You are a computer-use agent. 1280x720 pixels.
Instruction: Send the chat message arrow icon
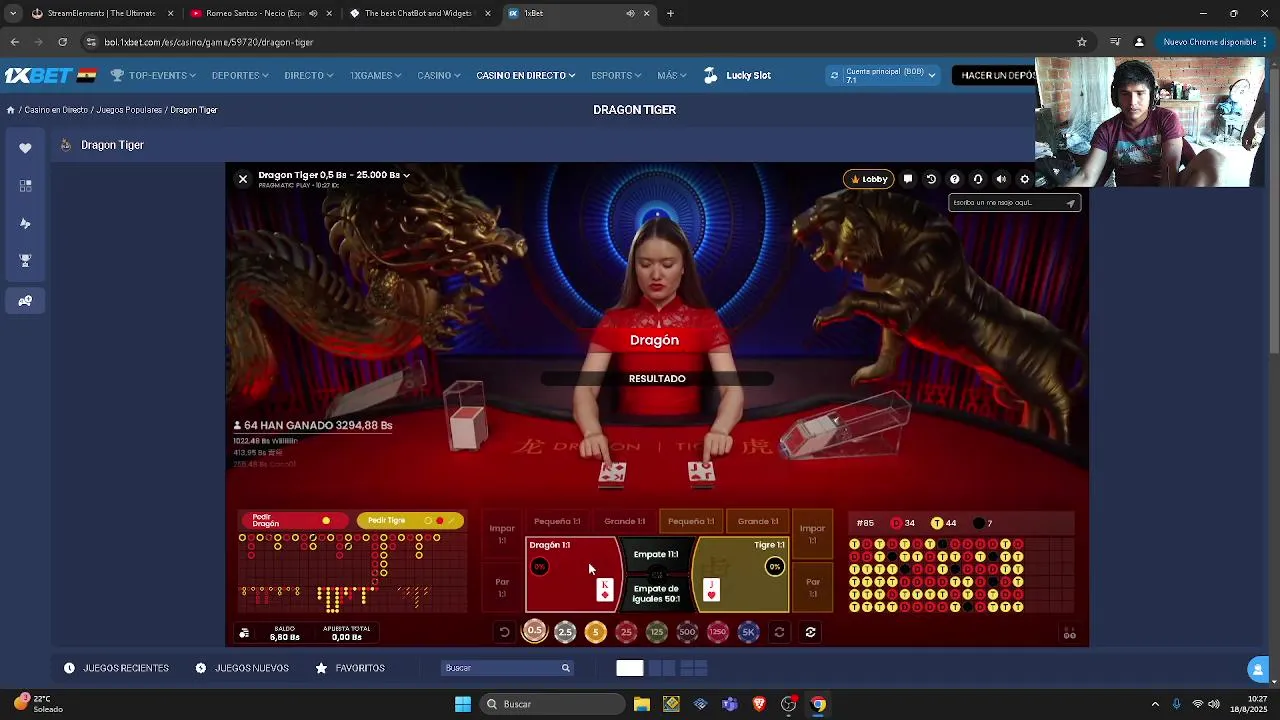1070,203
